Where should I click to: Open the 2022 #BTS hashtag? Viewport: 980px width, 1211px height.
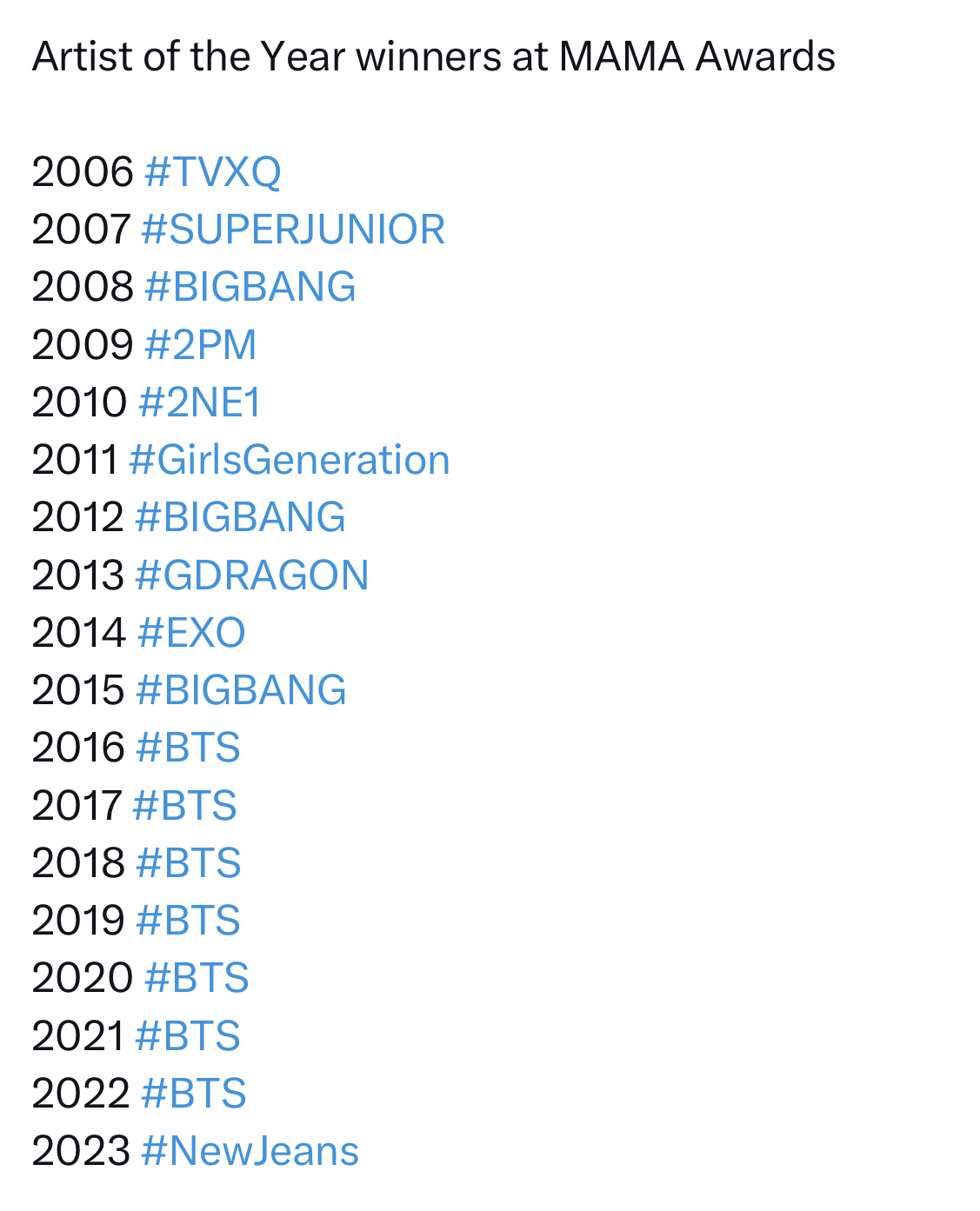click(x=193, y=1094)
